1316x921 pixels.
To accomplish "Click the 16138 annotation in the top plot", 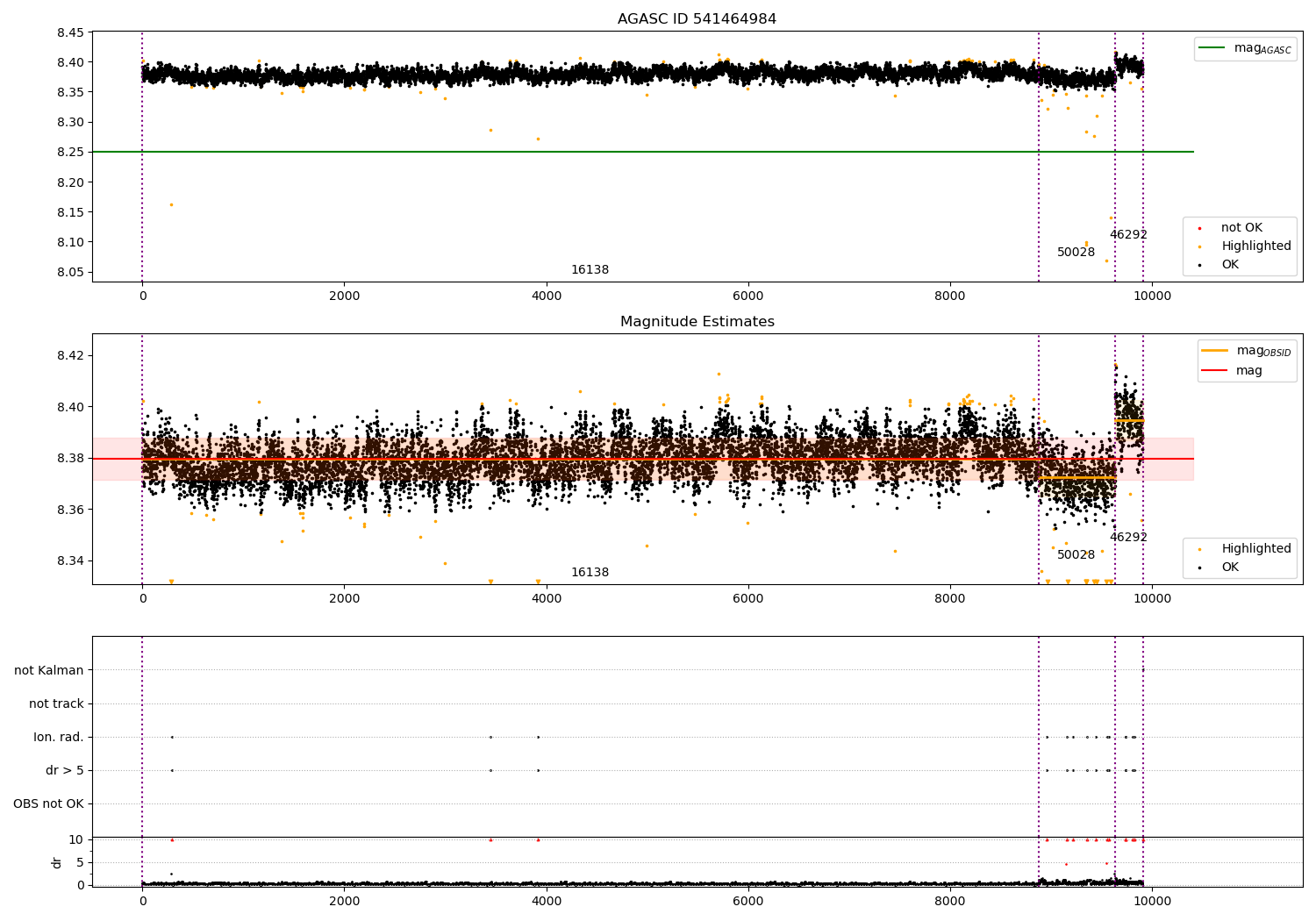I will [x=590, y=270].
